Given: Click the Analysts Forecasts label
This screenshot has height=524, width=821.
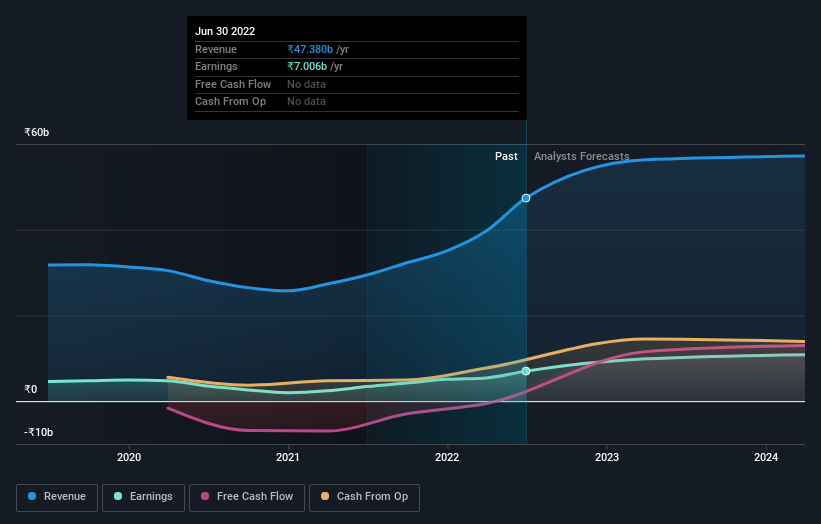Looking at the screenshot, I should point(581,157).
